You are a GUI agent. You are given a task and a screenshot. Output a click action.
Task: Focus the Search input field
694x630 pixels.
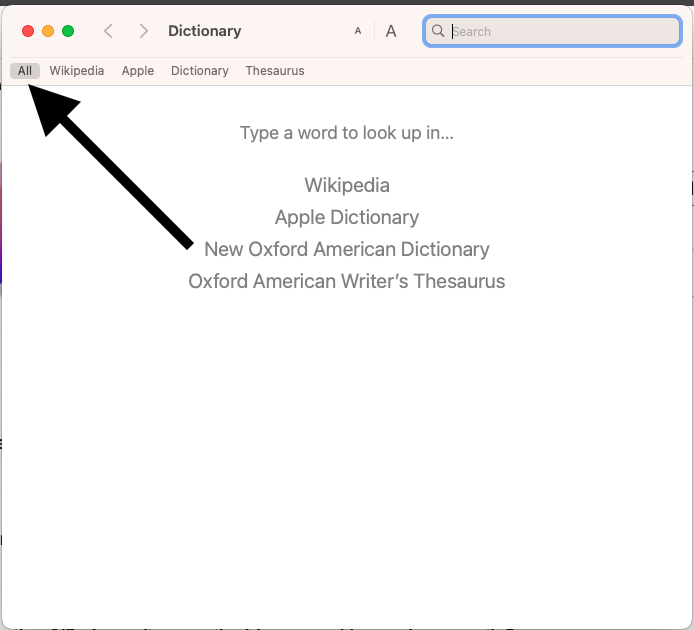coord(552,31)
